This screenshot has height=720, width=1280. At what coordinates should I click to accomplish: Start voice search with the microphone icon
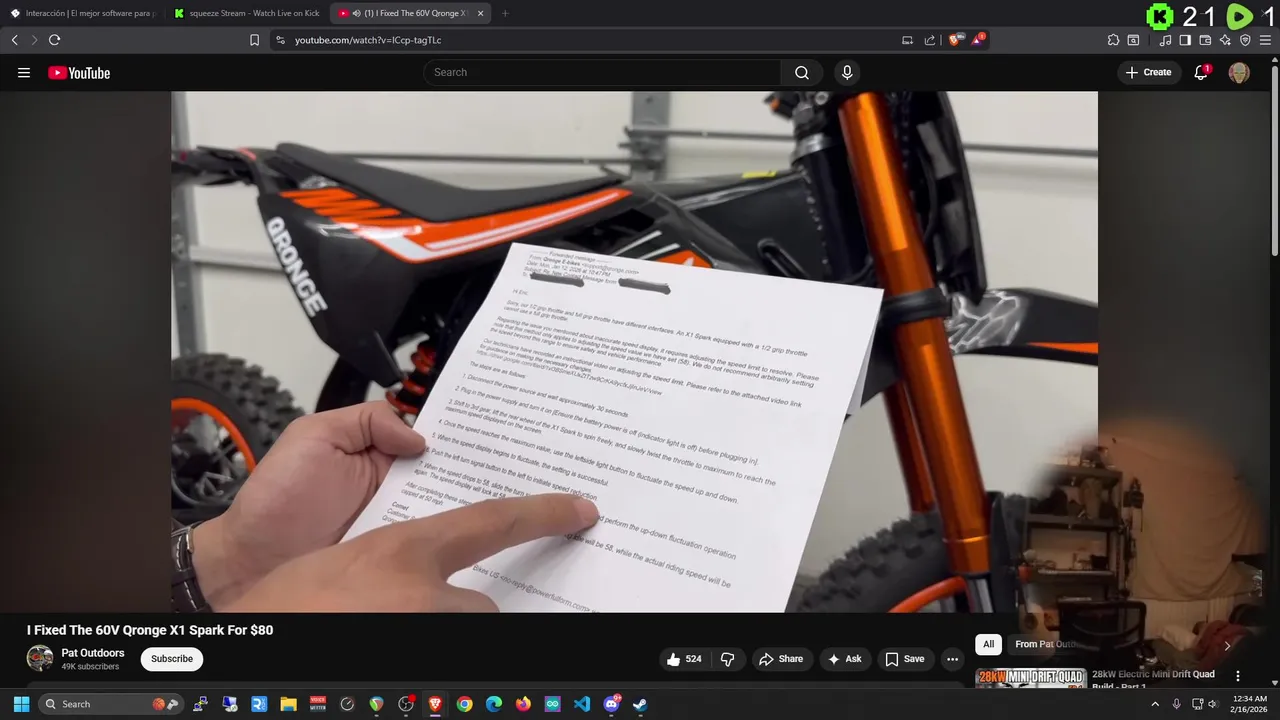pyautogui.click(x=847, y=72)
